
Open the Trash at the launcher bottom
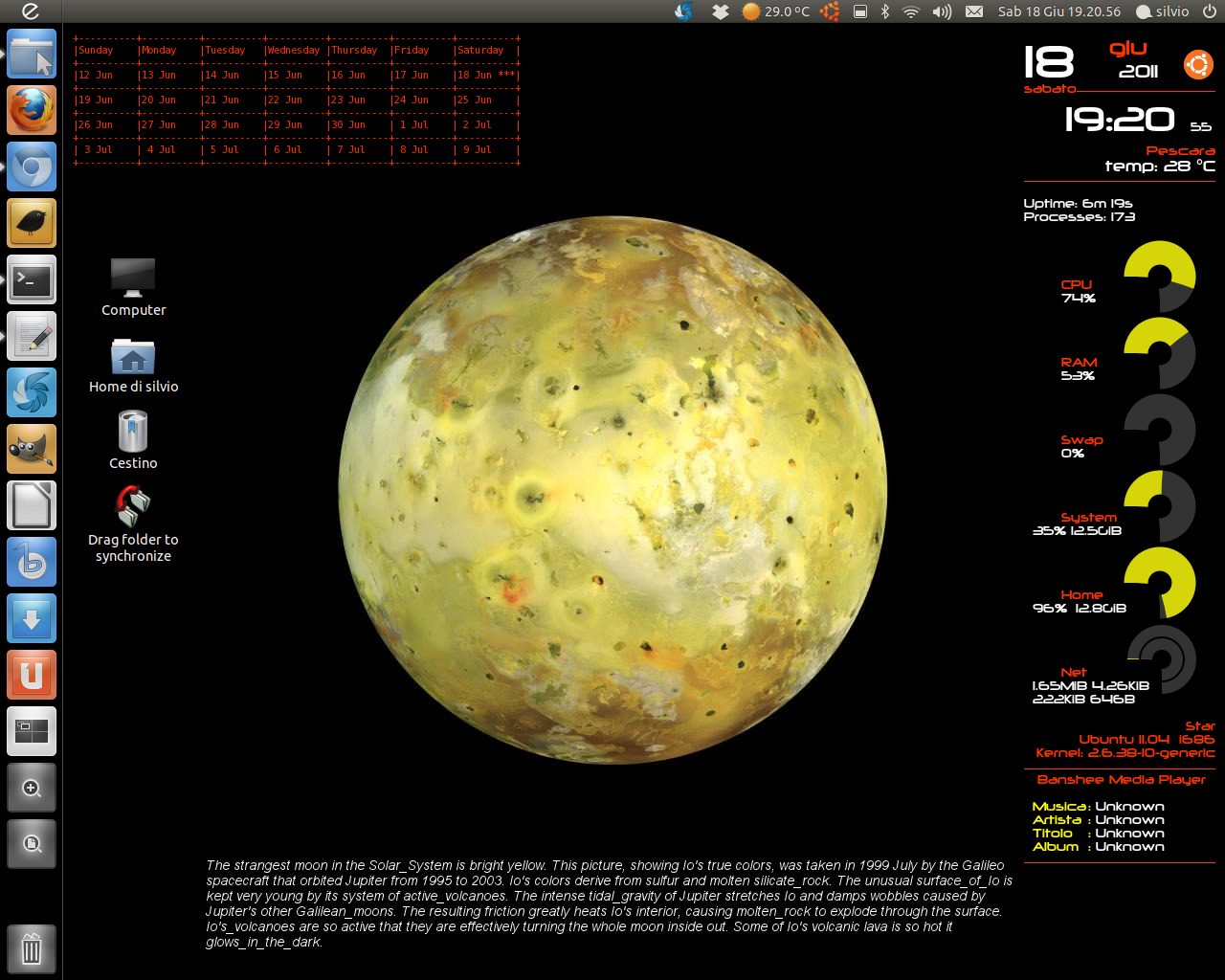tap(32, 949)
